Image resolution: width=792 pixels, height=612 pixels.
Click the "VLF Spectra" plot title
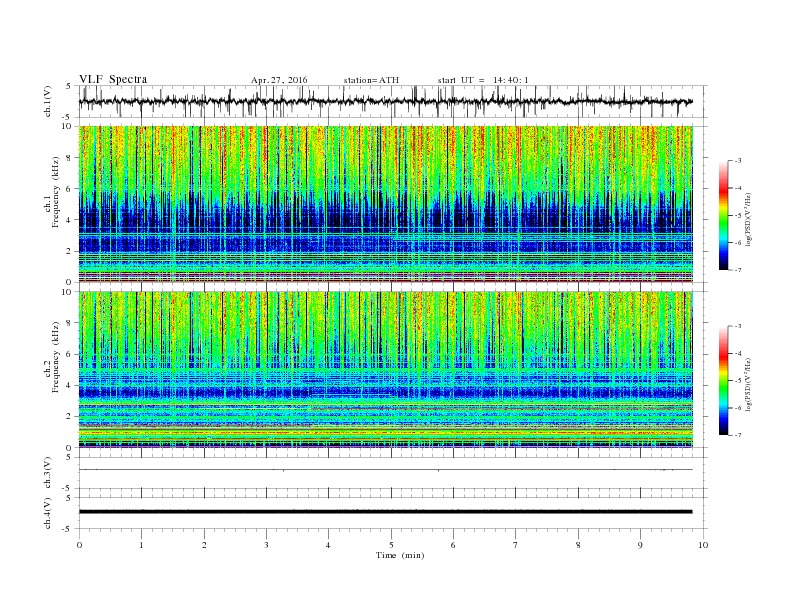pos(113,79)
